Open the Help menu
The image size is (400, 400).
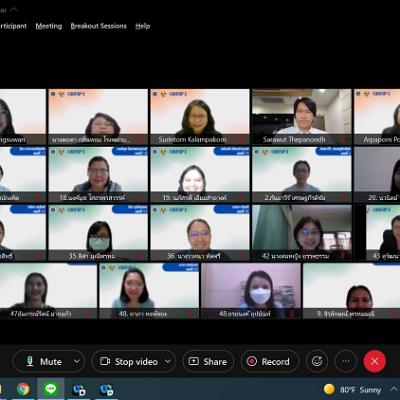point(143,26)
